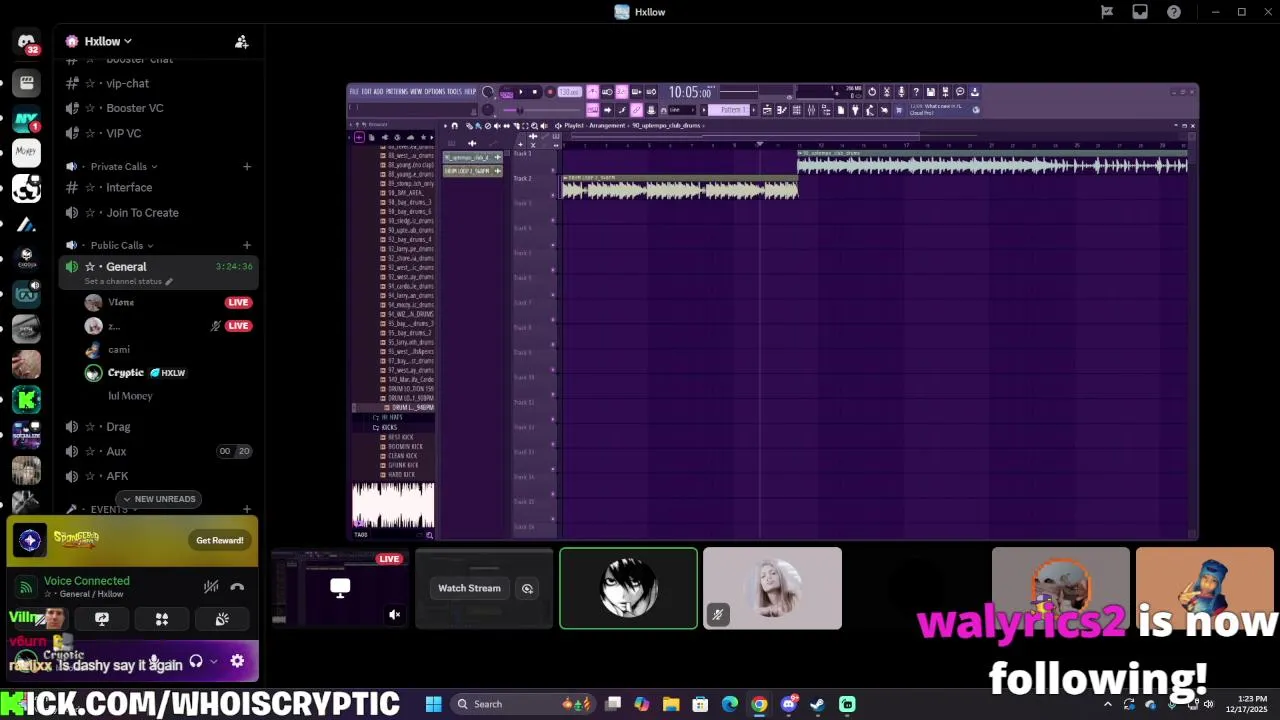
Task: Click the FL Studio record button
Action: point(550,91)
